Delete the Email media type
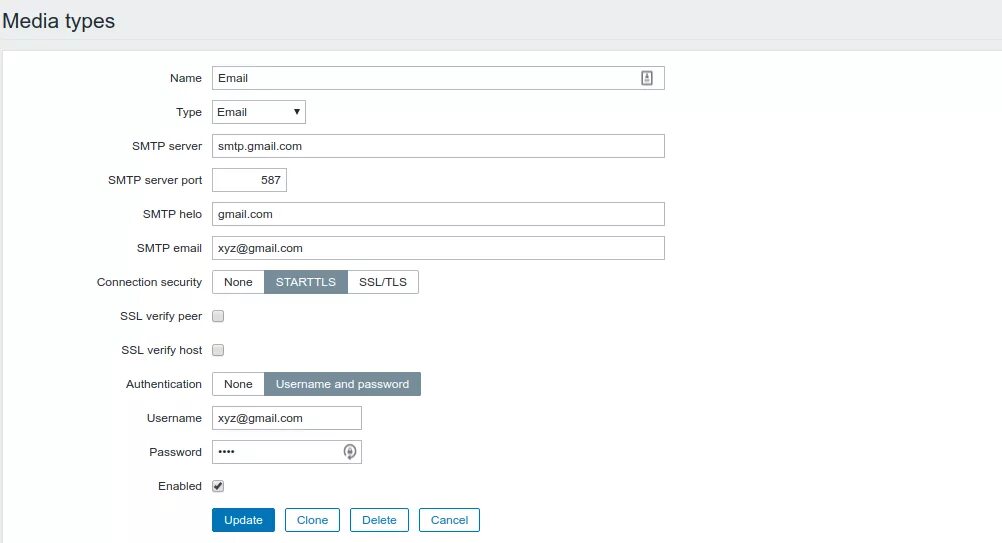 tap(380, 520)
